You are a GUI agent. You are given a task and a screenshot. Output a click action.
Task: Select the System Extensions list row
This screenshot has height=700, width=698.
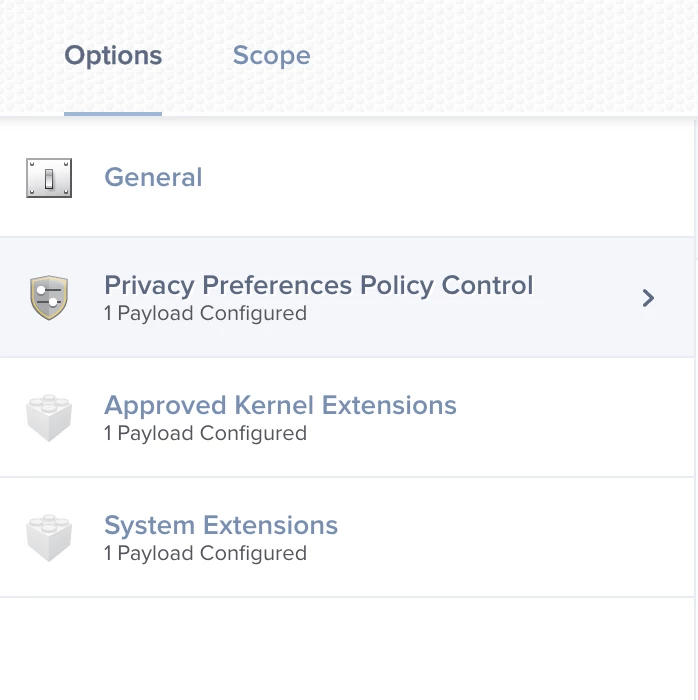(x=347, y=538)
